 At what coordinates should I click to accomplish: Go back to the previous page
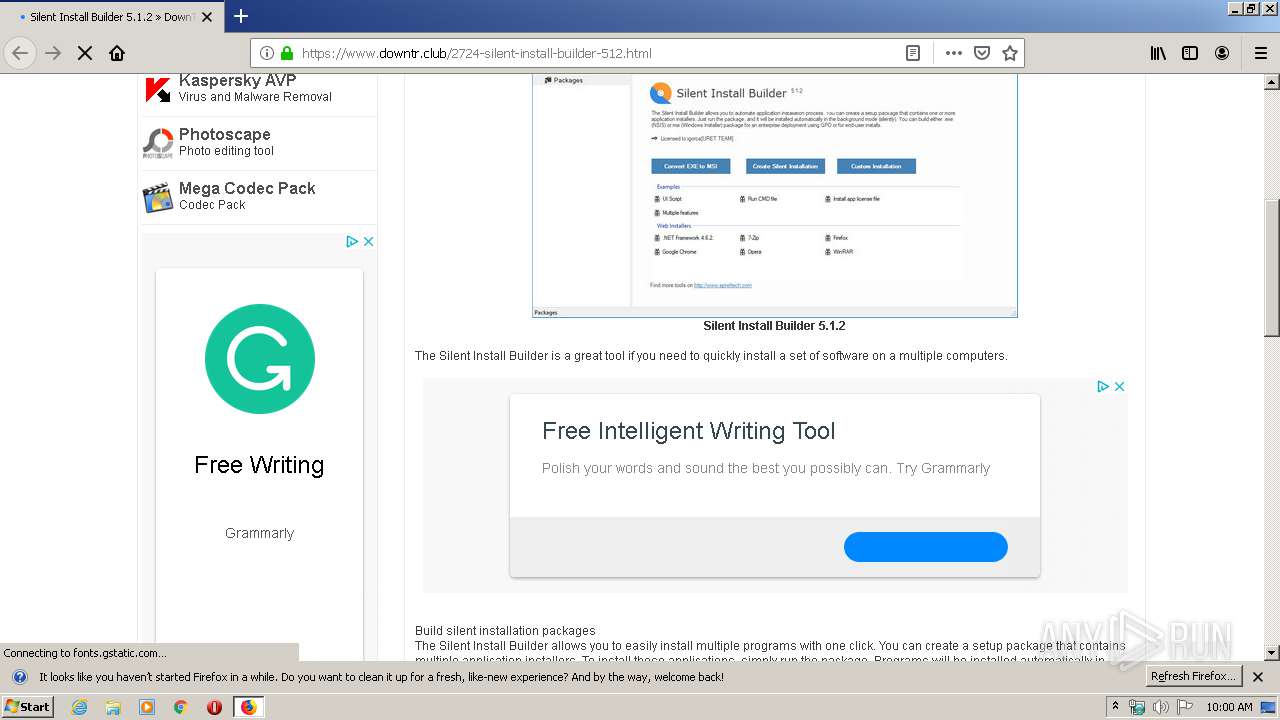click(x=20, y=53)
